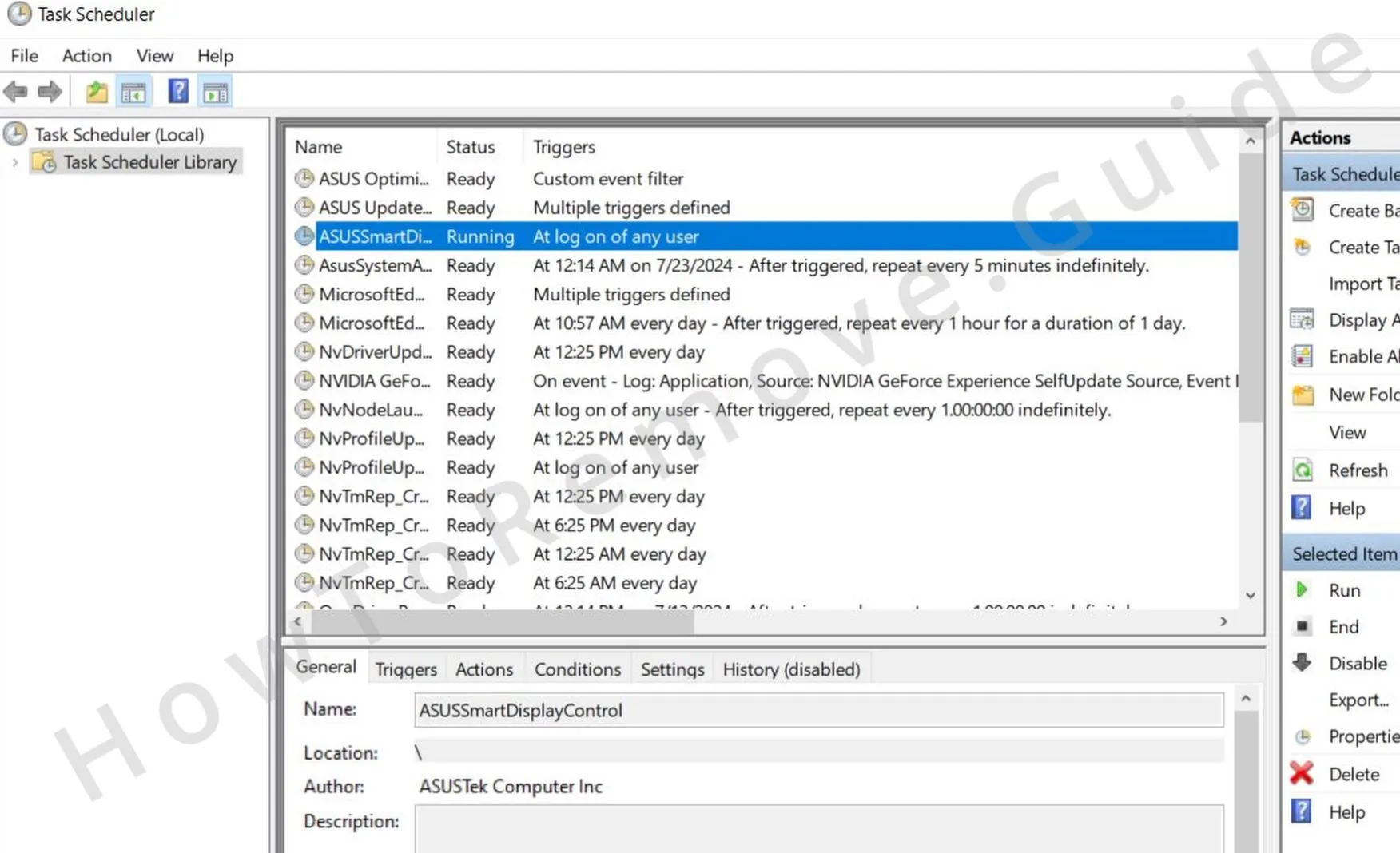Click the Up one level folder icon
Image resolution: width=1400 pixels, height=853 pixels.
tap(97, 92)
